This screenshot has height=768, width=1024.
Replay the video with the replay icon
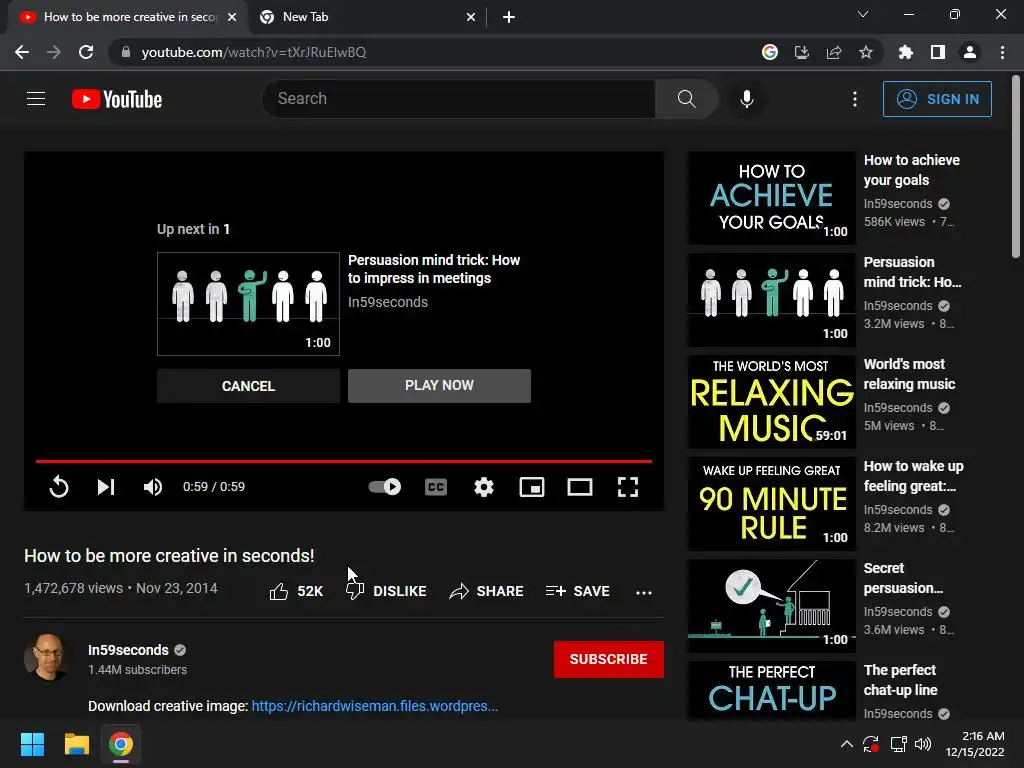59,487
